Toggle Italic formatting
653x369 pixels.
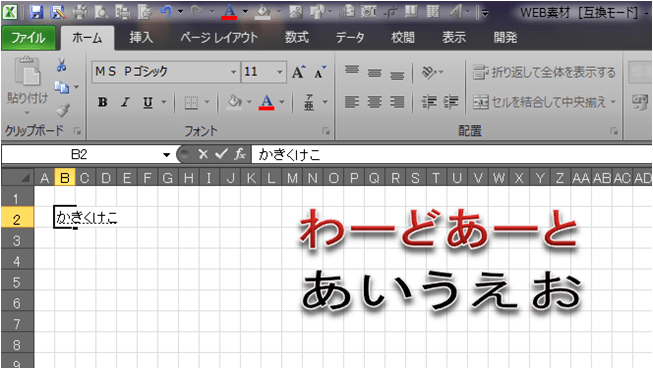pos(125,102)
